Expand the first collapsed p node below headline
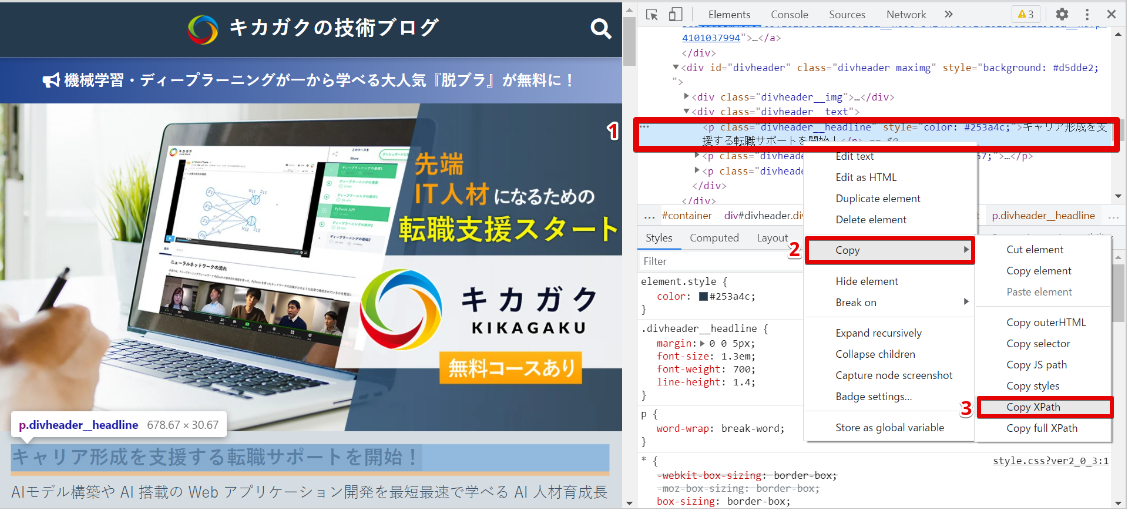Image resolution: width=1127 pixels, height=509 pixels. [696, 156]
